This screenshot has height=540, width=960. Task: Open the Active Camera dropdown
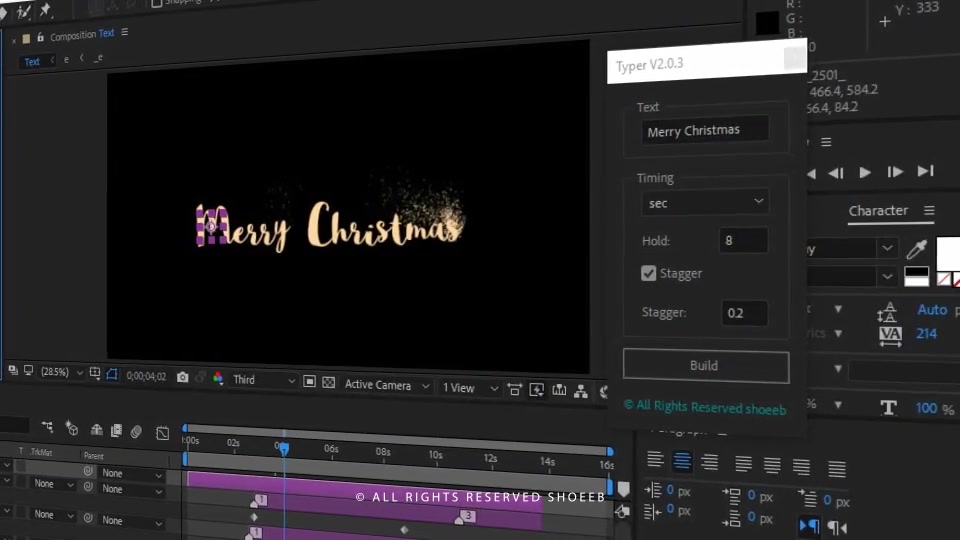[386, 385]
